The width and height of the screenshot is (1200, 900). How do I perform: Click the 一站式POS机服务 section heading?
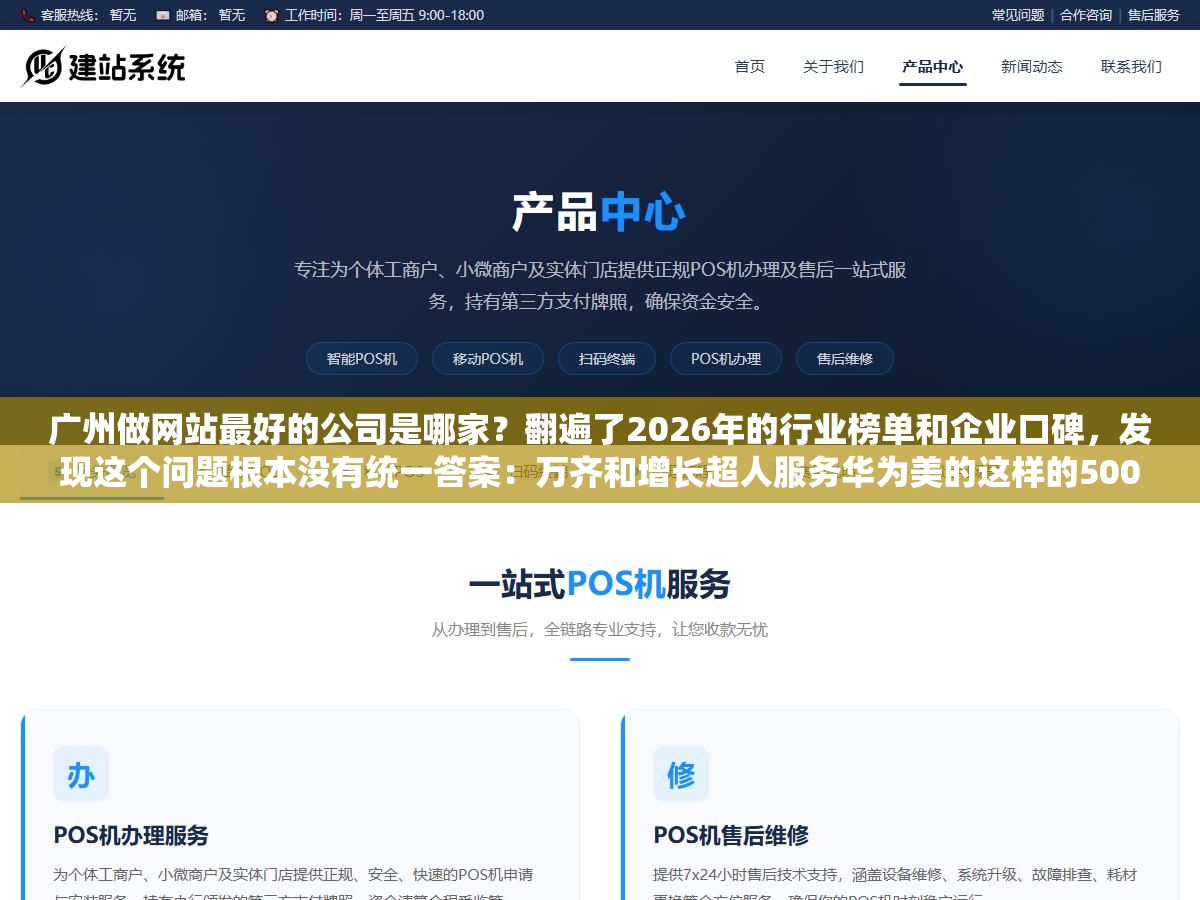tap(600, 584)
